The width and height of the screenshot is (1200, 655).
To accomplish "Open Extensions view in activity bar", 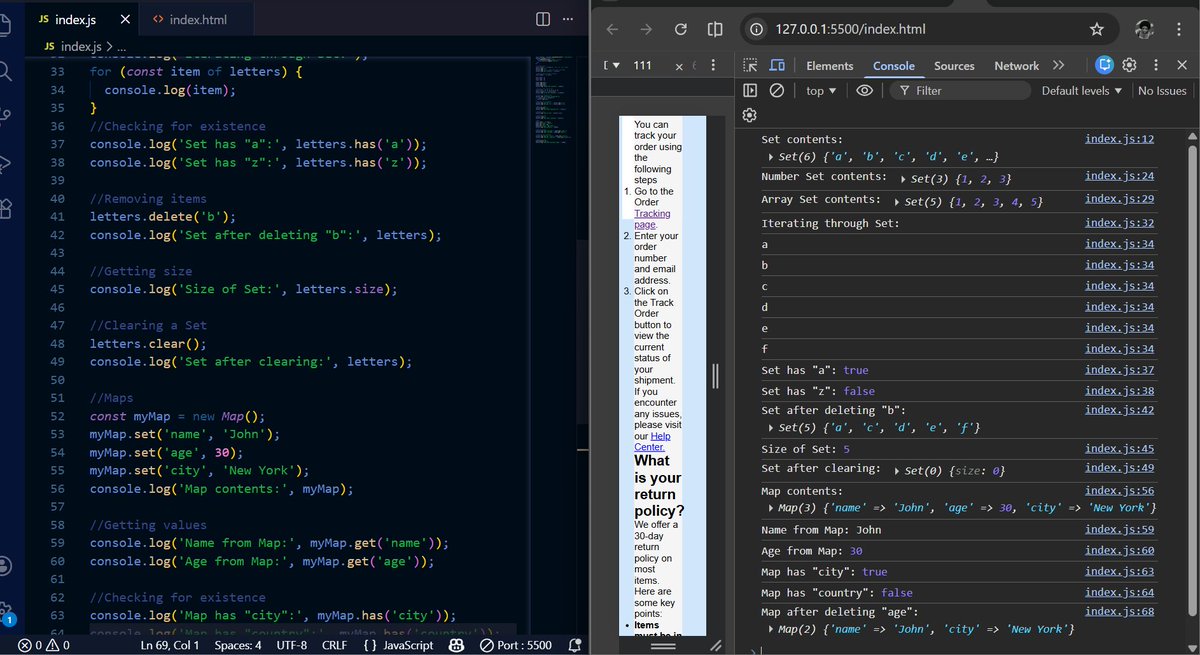I will (5, 208).
